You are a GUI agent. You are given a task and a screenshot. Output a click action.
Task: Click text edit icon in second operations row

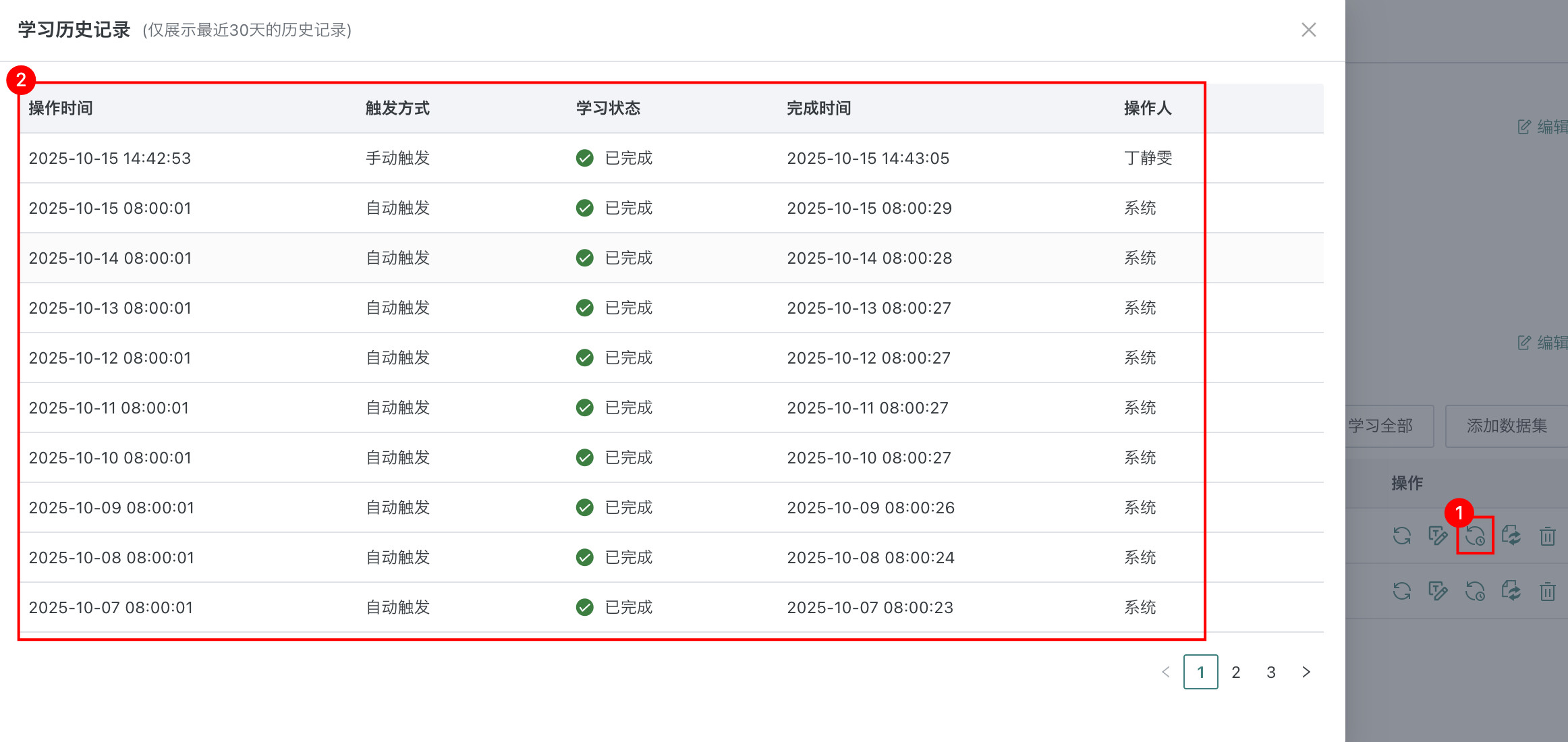pos(1438,592)
